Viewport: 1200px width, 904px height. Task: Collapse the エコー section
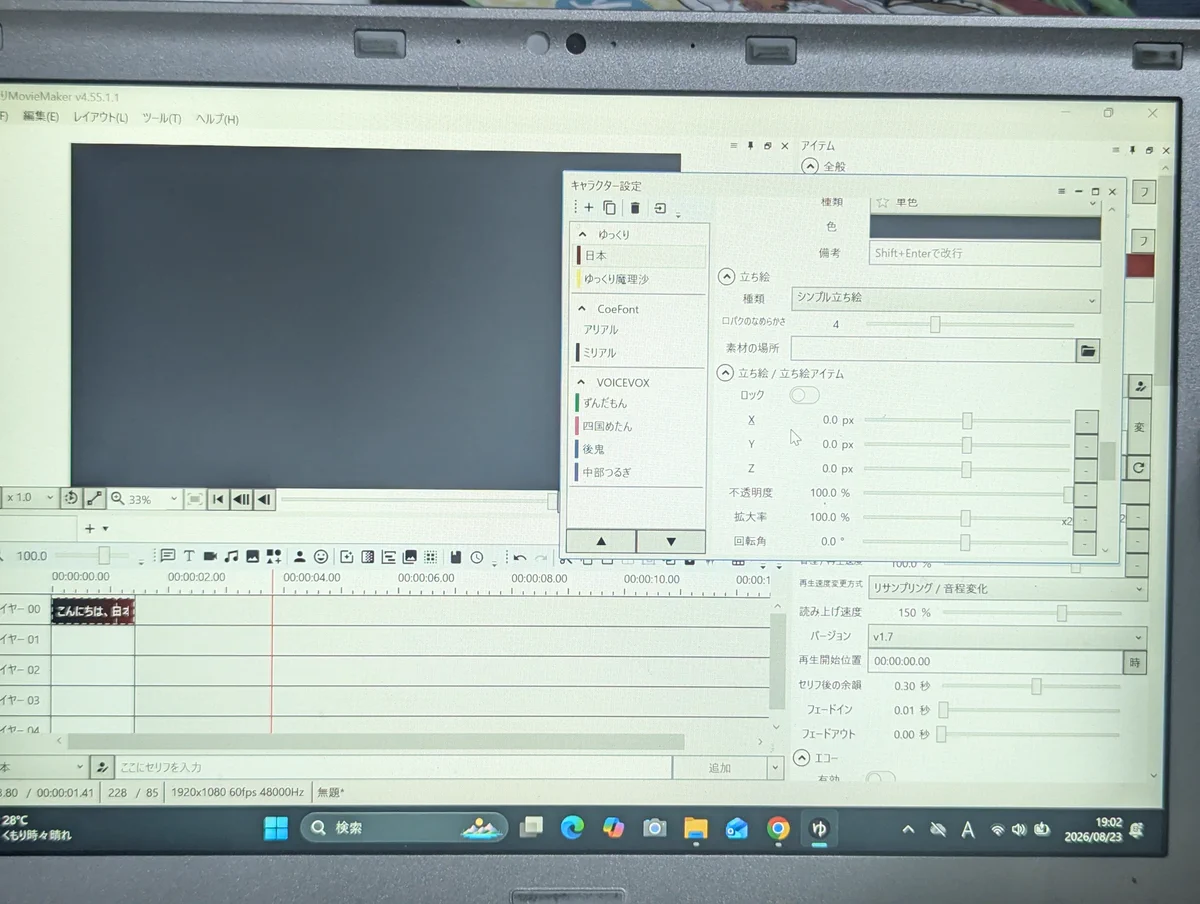pyautogui.click(x=802, y=758)
